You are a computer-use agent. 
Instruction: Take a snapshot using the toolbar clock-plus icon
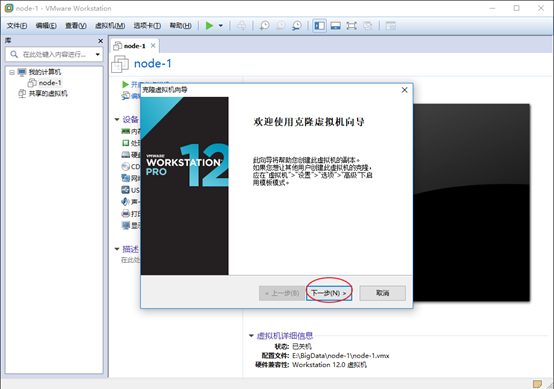click(x=264, y=25)
